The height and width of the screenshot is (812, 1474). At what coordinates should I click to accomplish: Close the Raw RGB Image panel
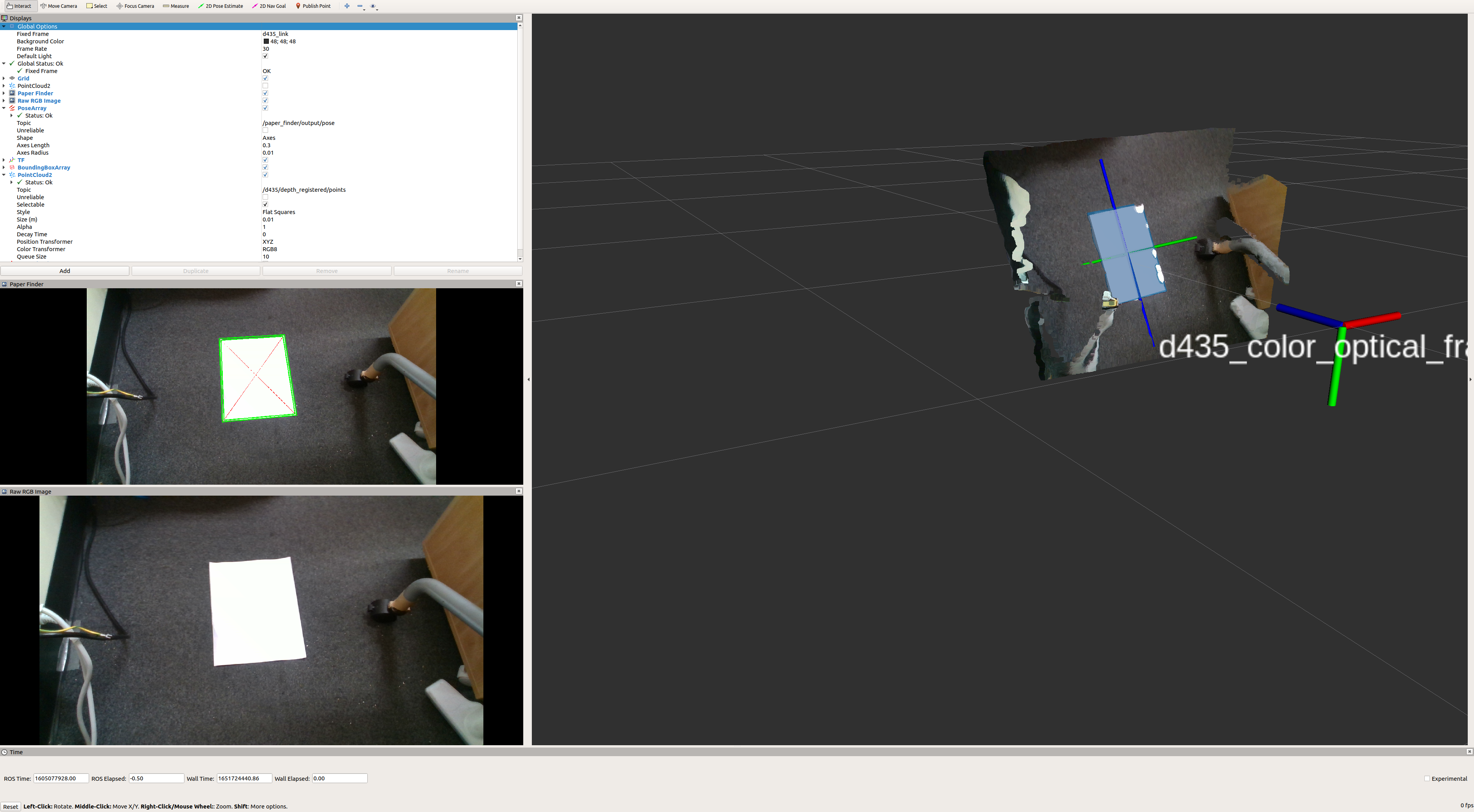coord(519,491)
